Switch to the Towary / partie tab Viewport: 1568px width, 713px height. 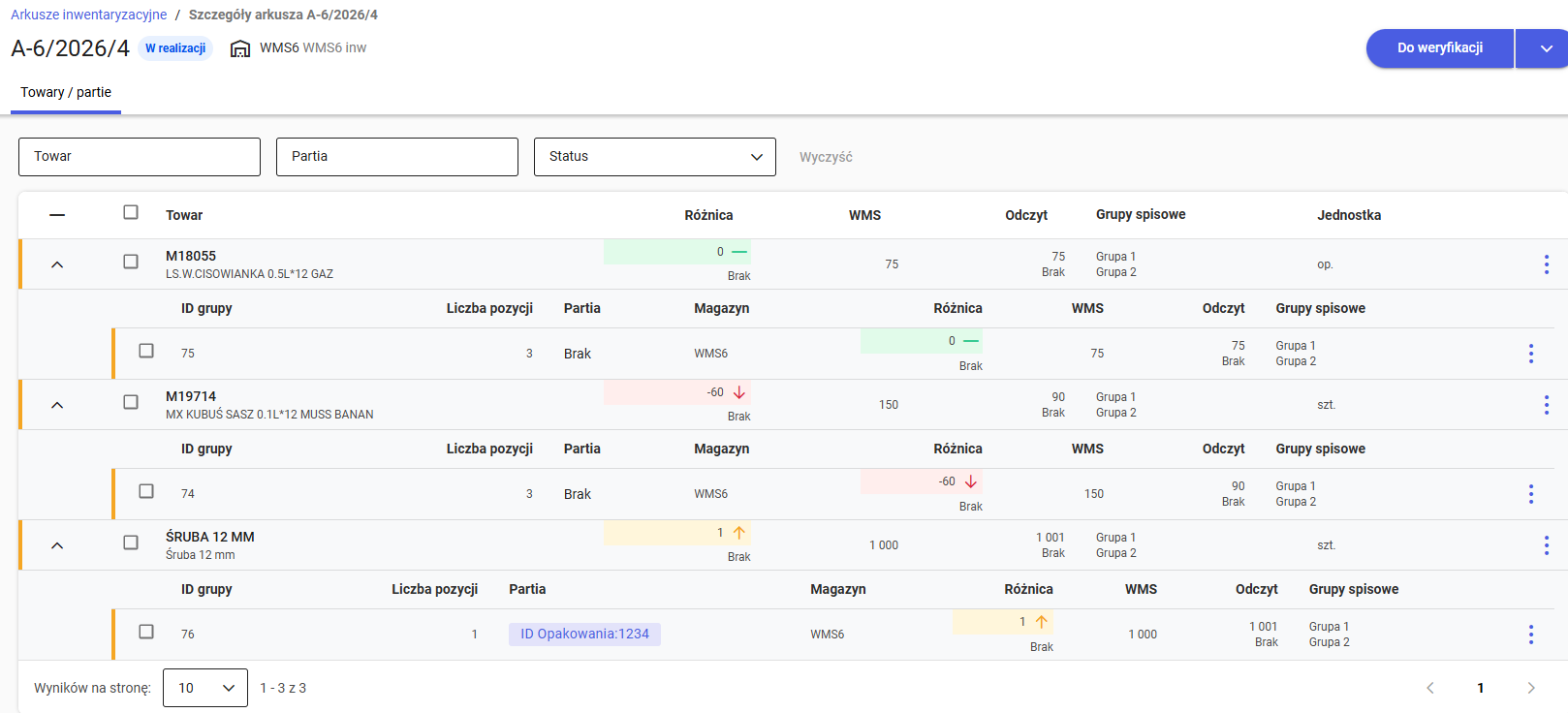pyautogui.click(x=66, y=93)
